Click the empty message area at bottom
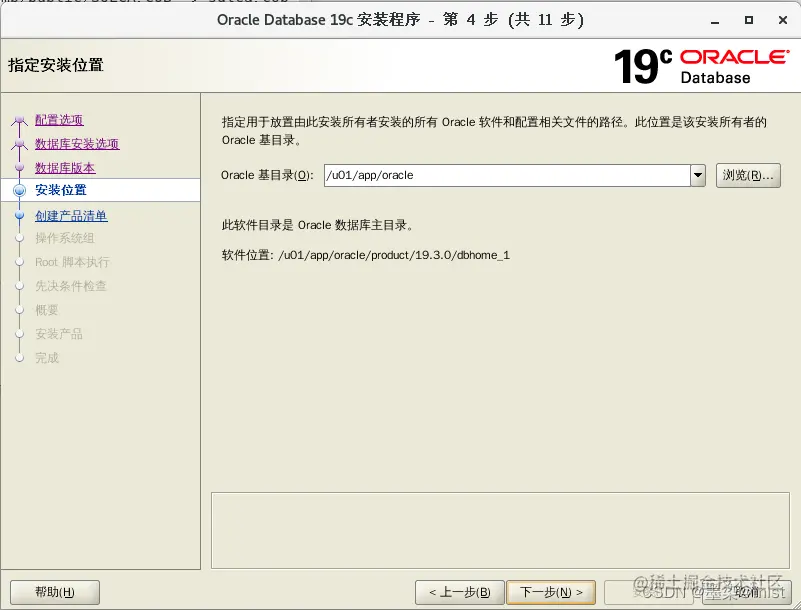 (x=500, y=530)
